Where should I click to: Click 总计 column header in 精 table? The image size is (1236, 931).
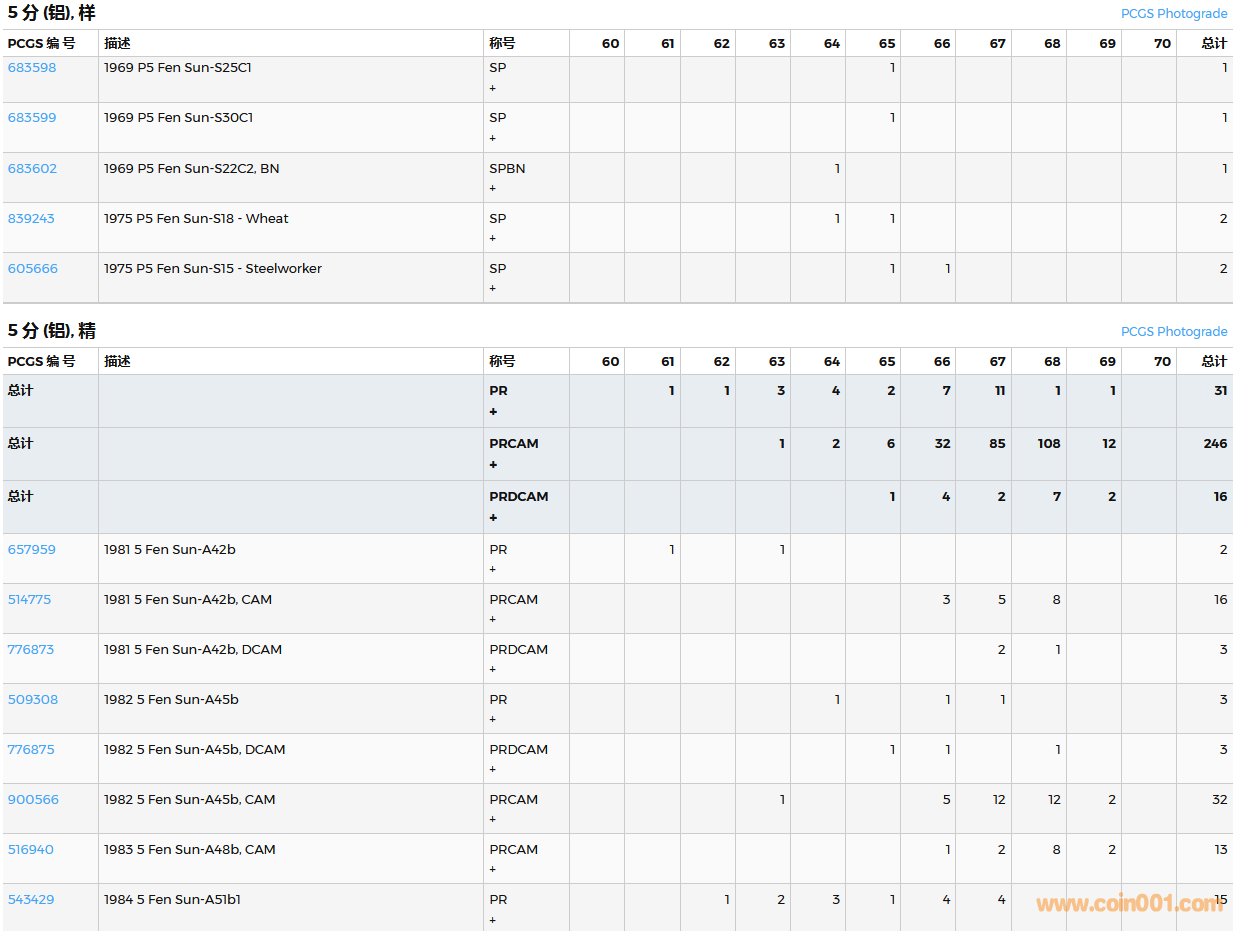point(1214,361)
